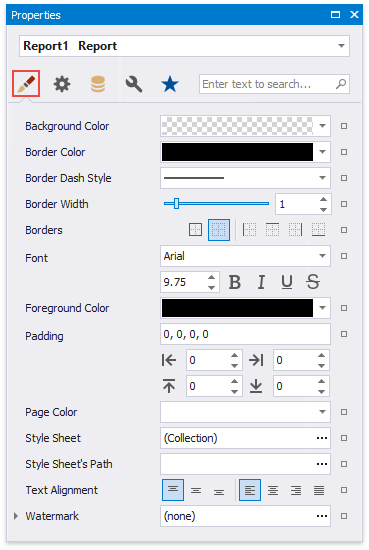This screenshot has height=550, width=369.
Task: Align text to top vertically
Action: click(173, 490)
